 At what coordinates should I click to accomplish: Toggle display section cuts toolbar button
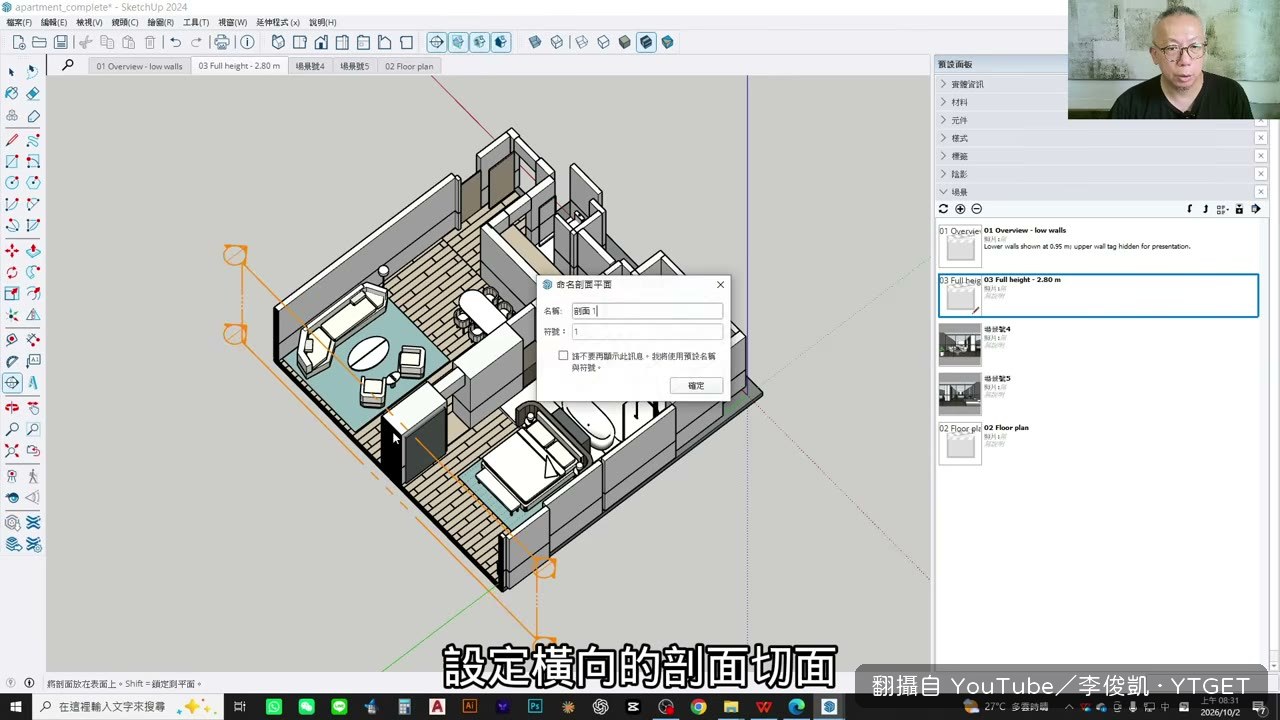pos(479,42)
